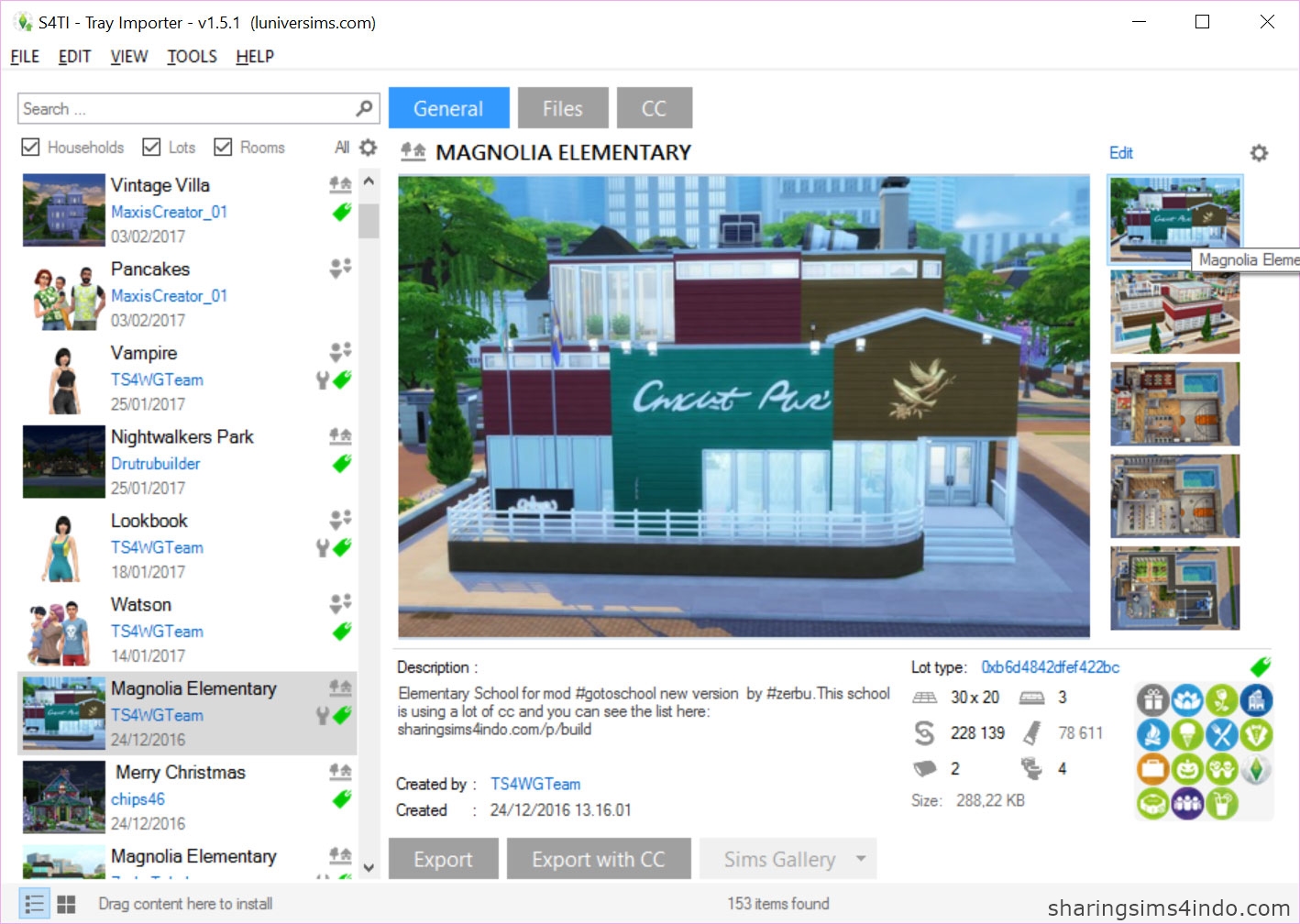Click the gray gift box pack icon
The width and height of the screenshot is (1300, 924).
pos(1153,700)
